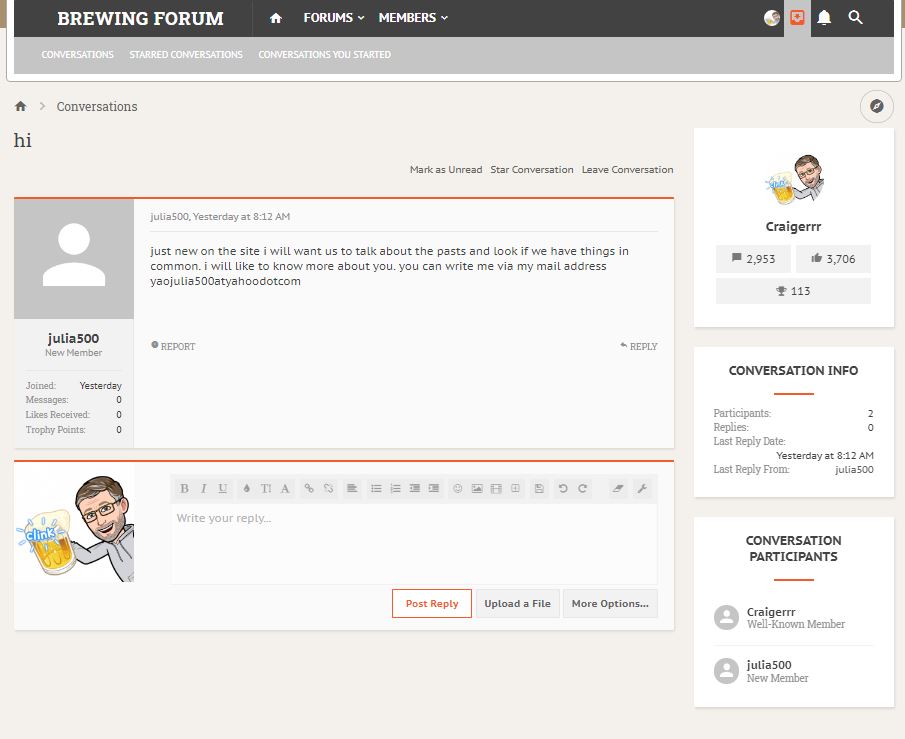Open the notifications bell in the header
905x739 pixels.
(x=824, y=18)
